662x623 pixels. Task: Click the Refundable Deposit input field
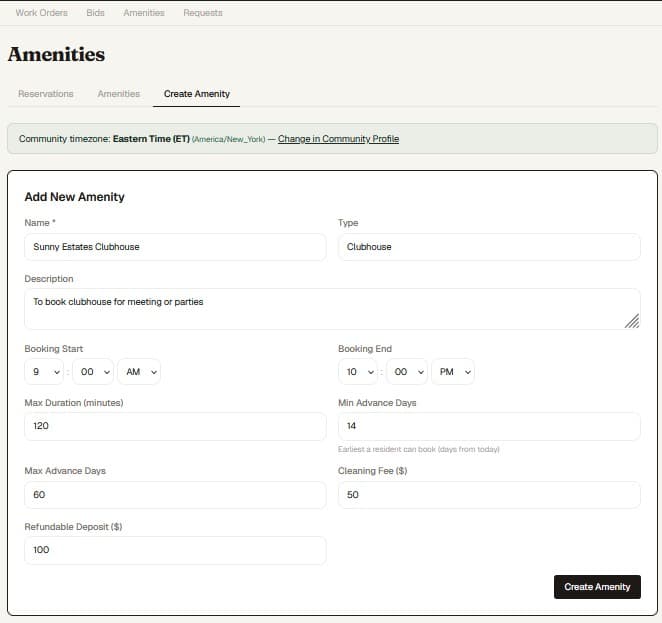175,550
